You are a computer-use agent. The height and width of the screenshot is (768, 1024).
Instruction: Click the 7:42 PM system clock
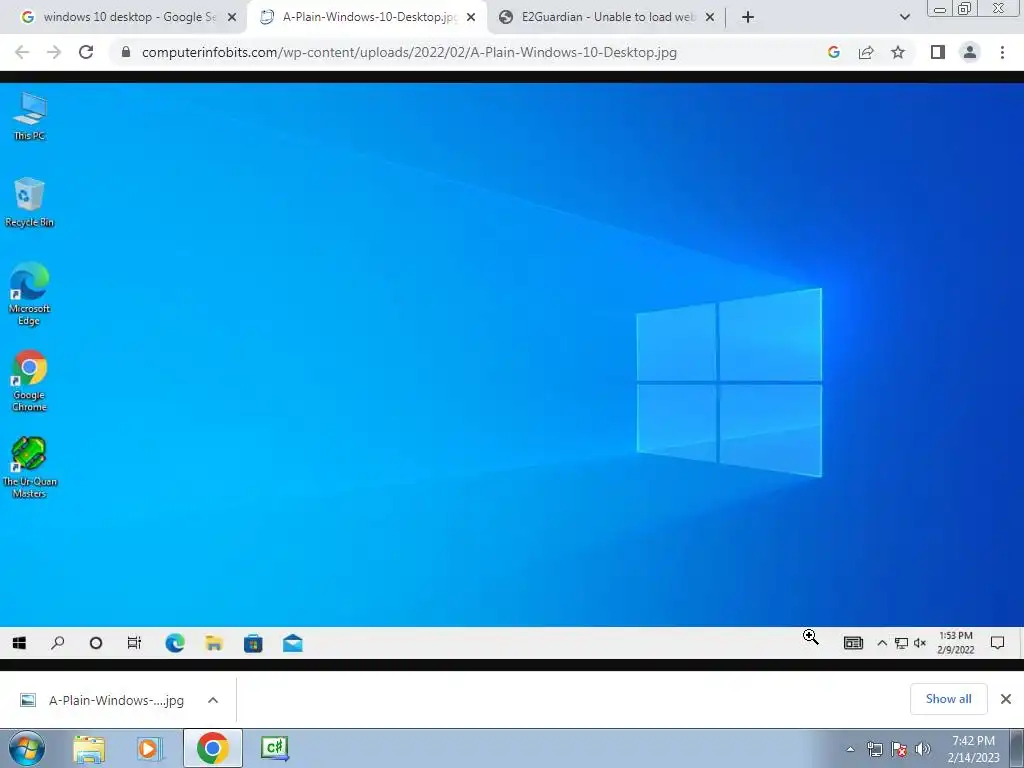(x=973, y=749)
